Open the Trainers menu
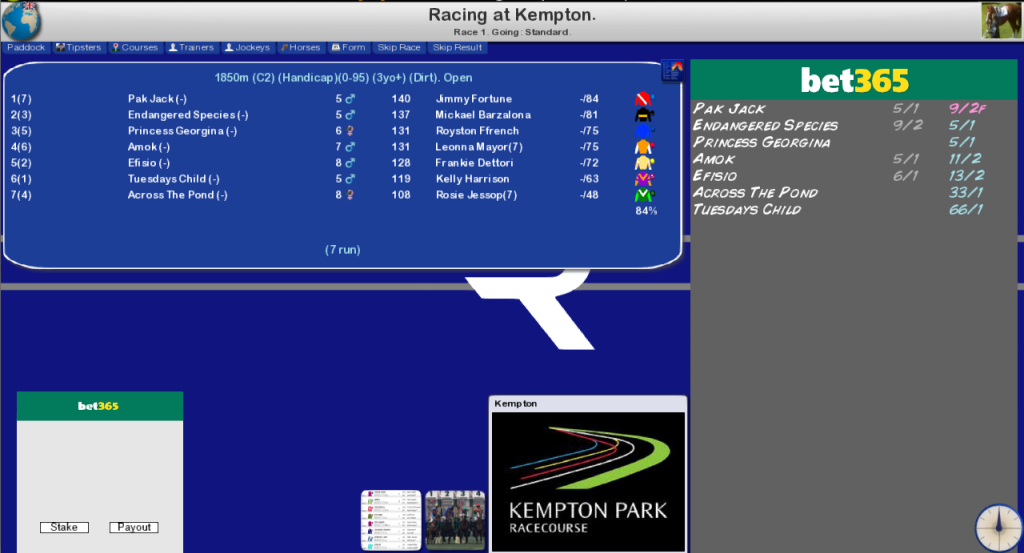1024x553 pixels. (191, 48)
